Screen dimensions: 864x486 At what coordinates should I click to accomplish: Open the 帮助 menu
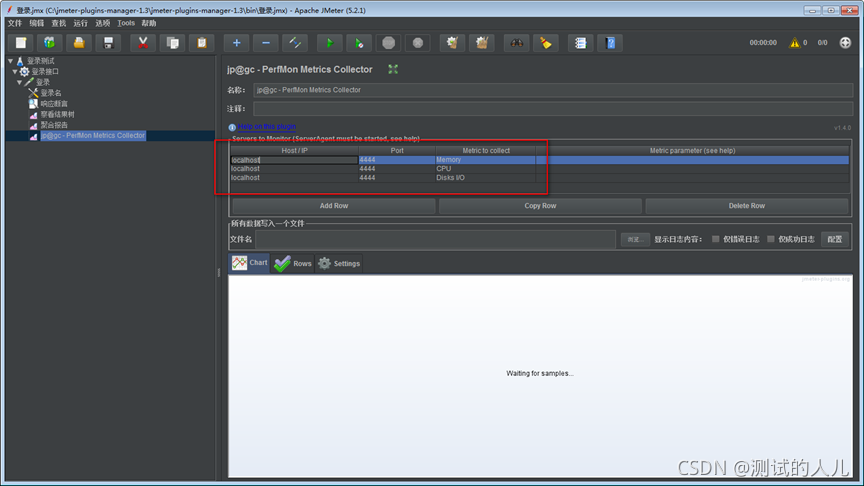[x=149, y=23]
